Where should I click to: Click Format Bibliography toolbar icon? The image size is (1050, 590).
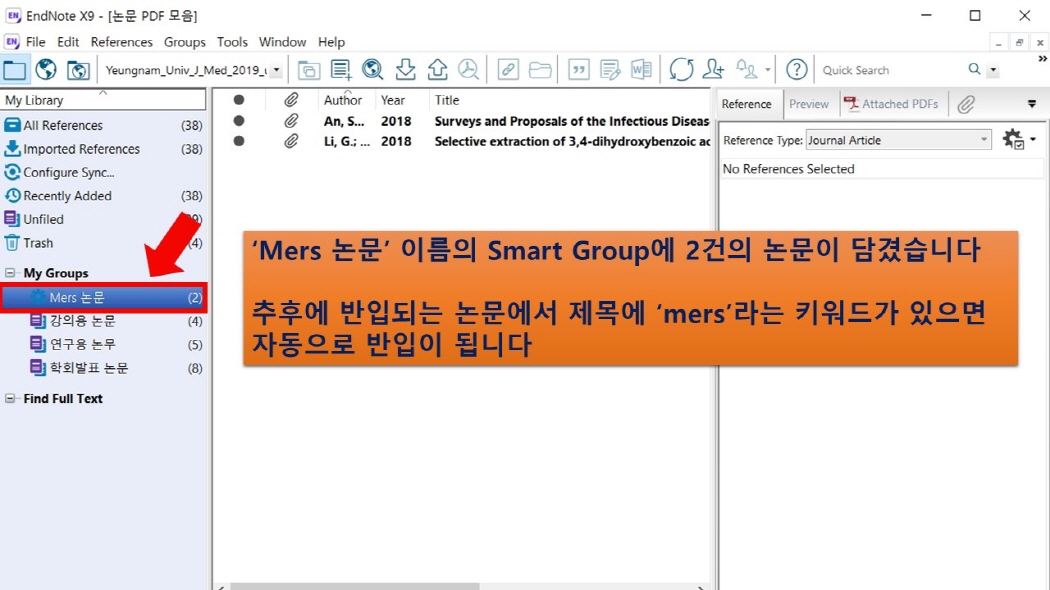click(x=610, y=70)
